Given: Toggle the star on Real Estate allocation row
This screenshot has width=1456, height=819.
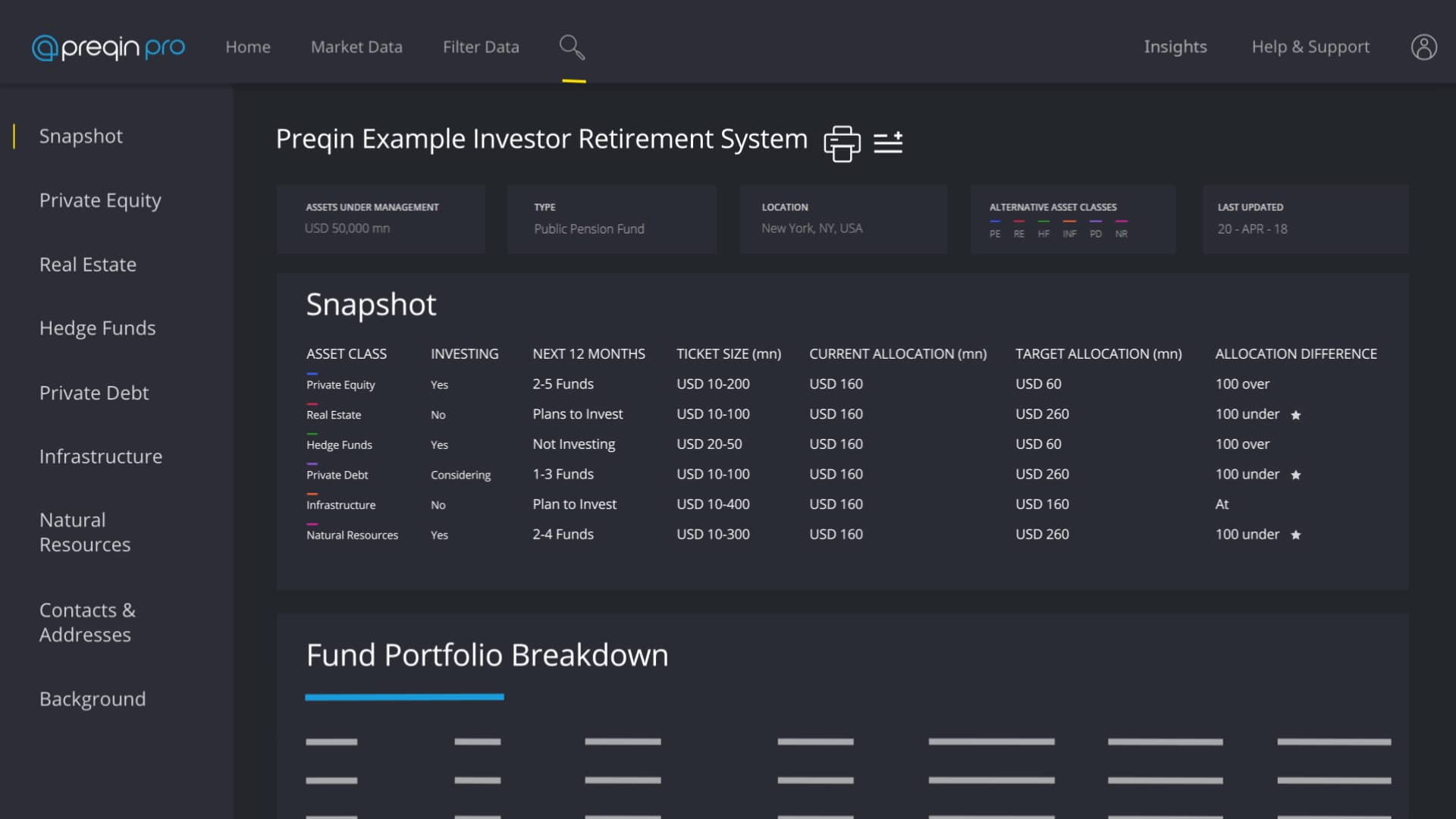Looking at the screenshot, I should 1297,415.
